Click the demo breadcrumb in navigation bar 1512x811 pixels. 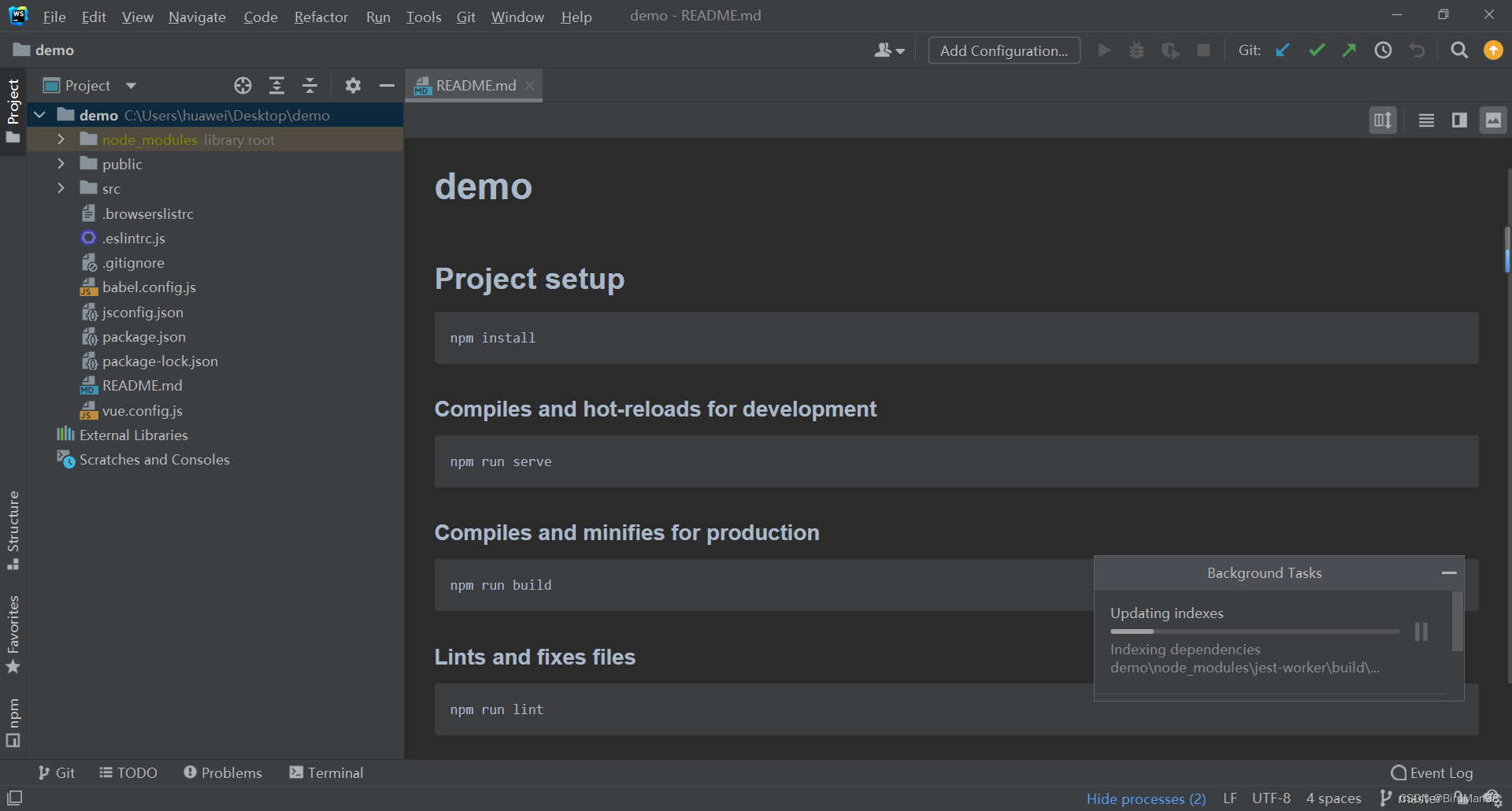click(x=44, y=50)
